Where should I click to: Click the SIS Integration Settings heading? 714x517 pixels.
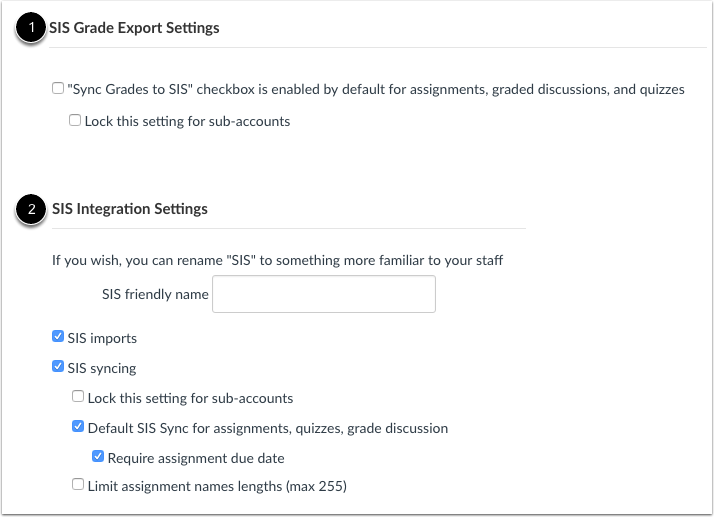pyautogui.click(x=130, y=209)
